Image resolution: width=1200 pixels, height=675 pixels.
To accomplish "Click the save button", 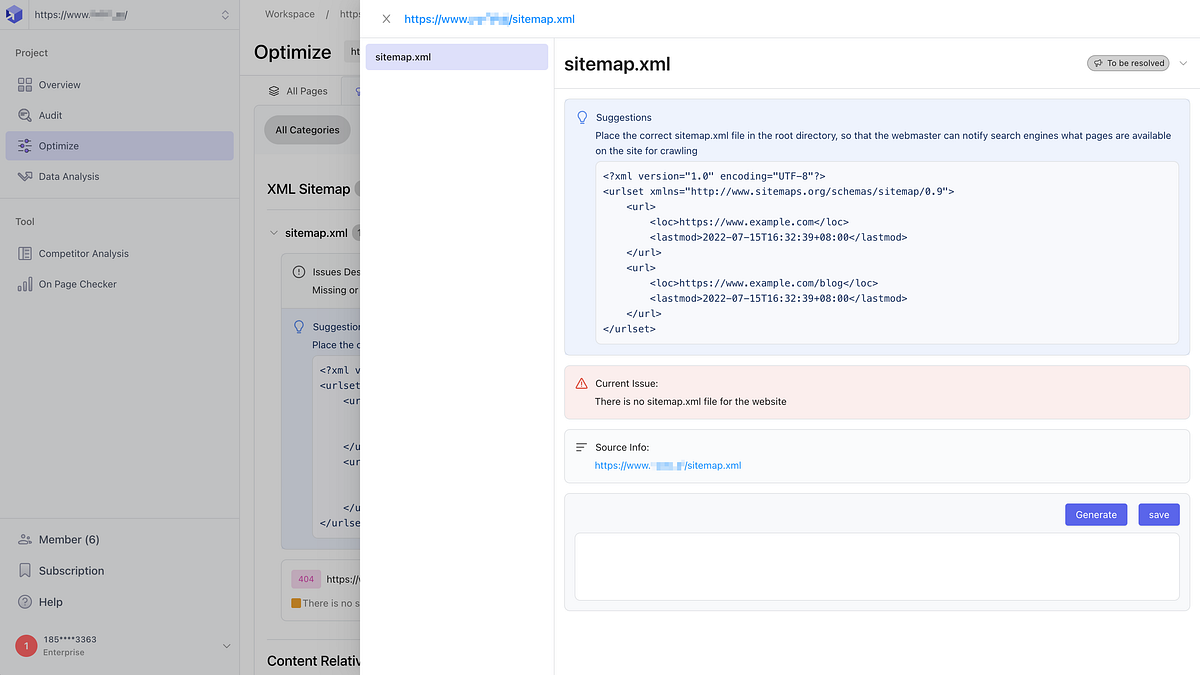I will click(x=1159, y=515).
